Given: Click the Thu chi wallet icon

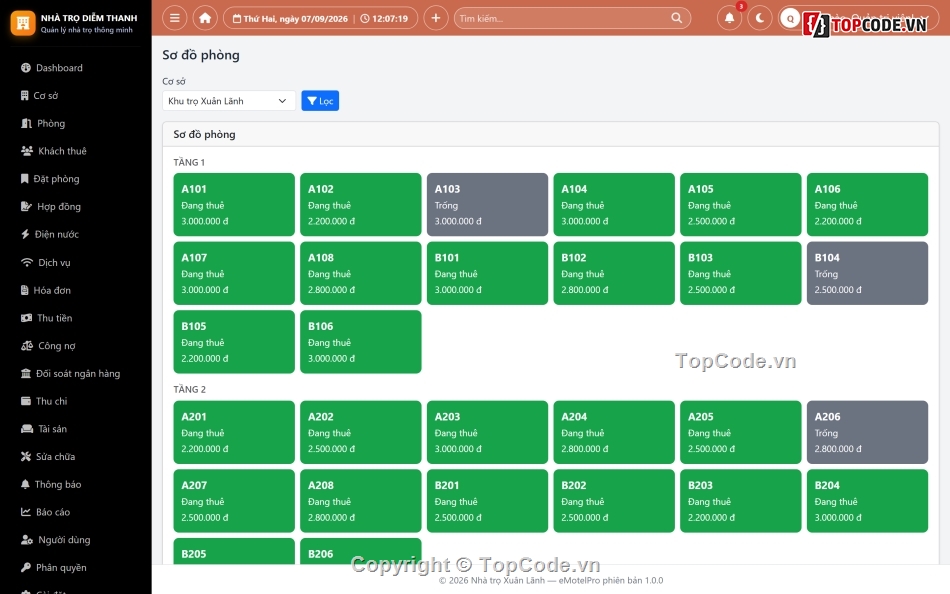Looking at the screenshot, I should pos(25,401).
